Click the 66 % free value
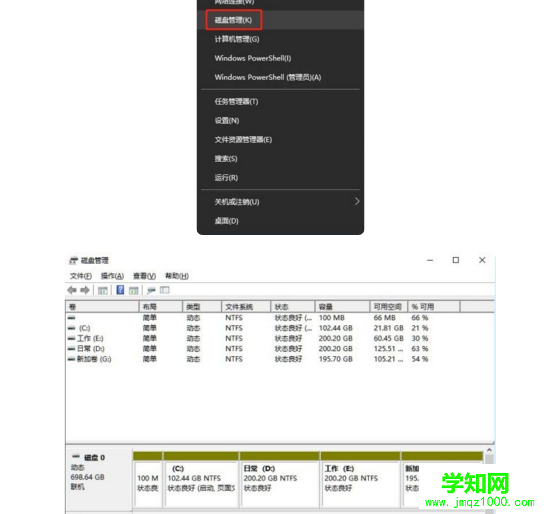 [x=420, y=318]
